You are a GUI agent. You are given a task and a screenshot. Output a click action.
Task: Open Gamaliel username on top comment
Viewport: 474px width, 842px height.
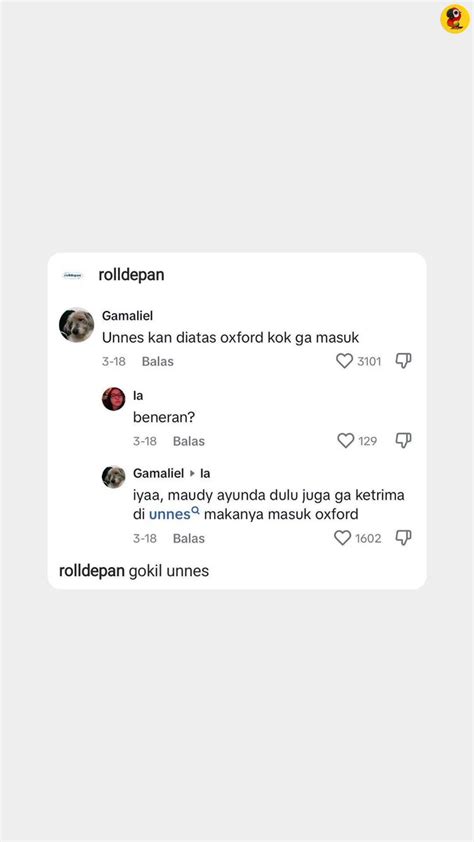pos(127,316)
